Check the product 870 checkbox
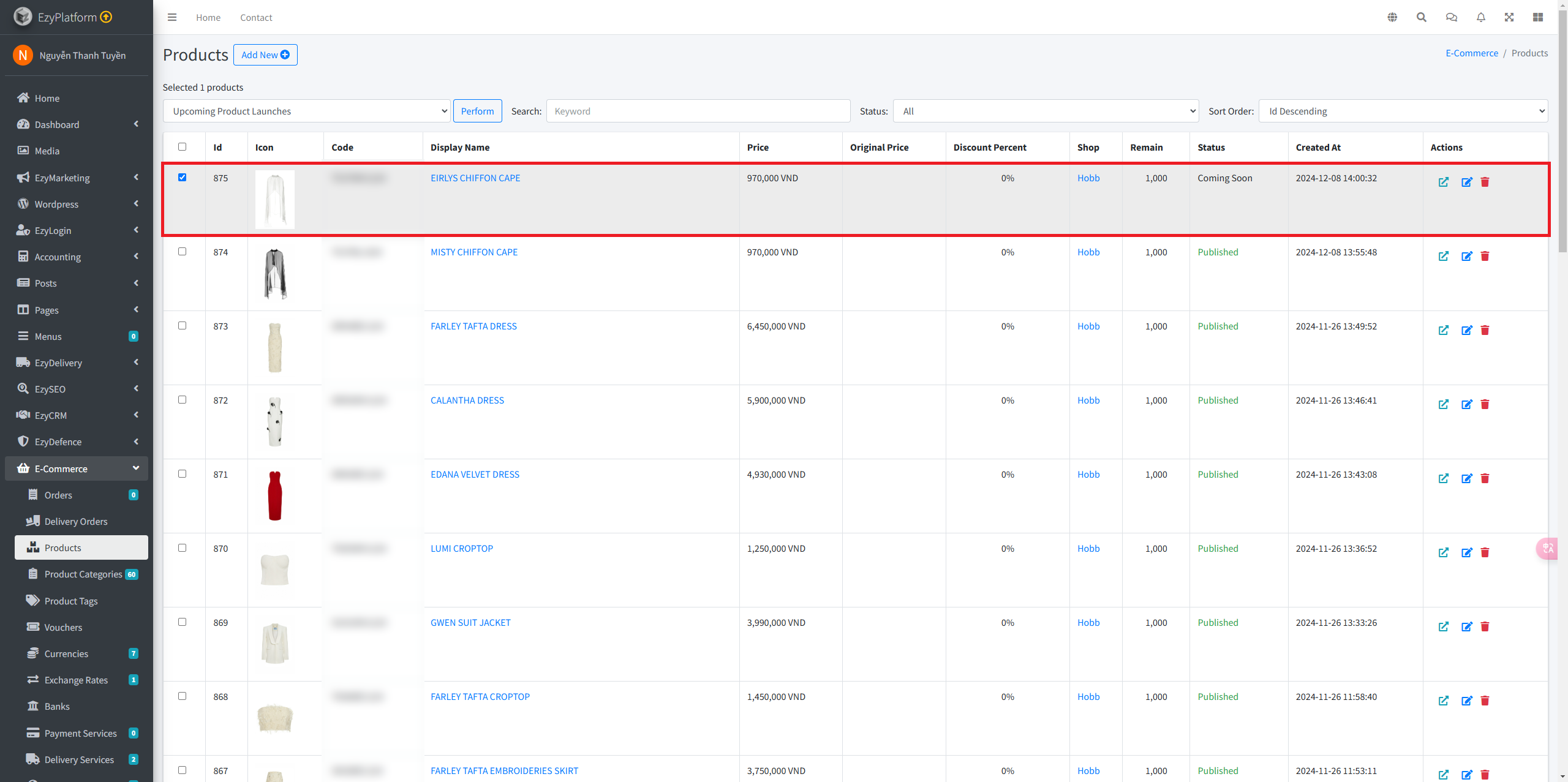This screenshot has height=782, width=1568. click(182, 547)
